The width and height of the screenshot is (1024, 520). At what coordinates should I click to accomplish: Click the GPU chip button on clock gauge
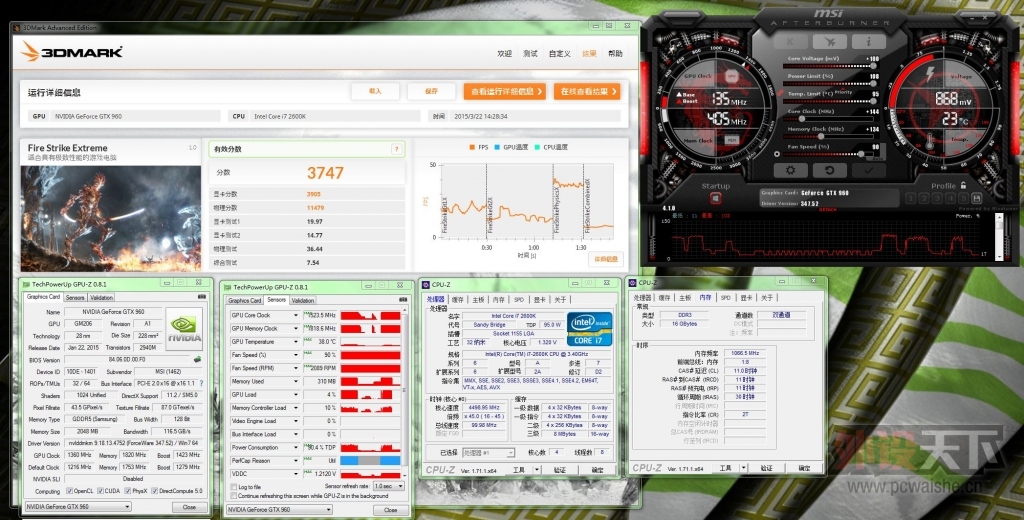pyautogui.click(x=732, y=76)
